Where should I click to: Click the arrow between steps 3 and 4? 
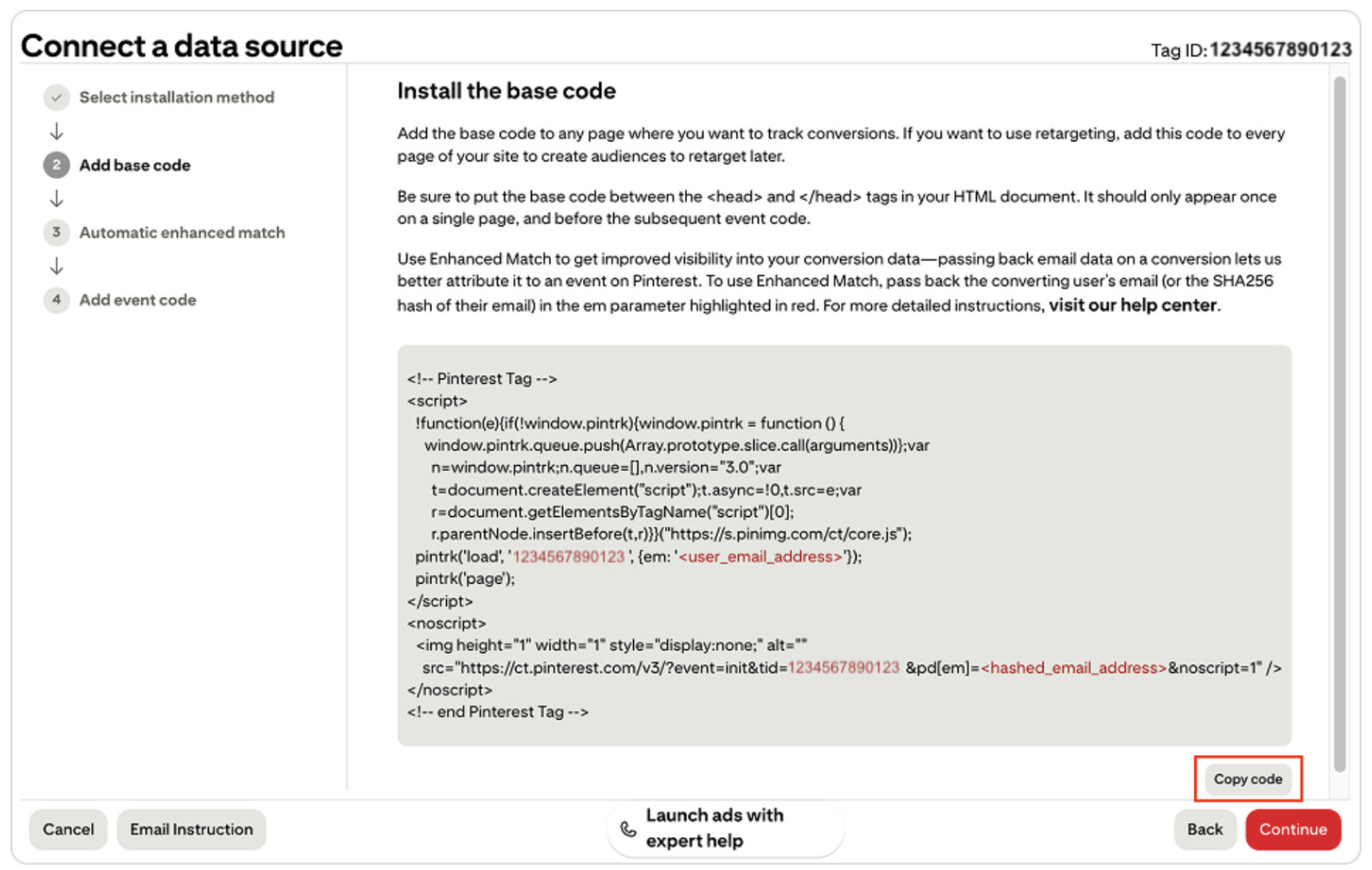pos(57,265)
